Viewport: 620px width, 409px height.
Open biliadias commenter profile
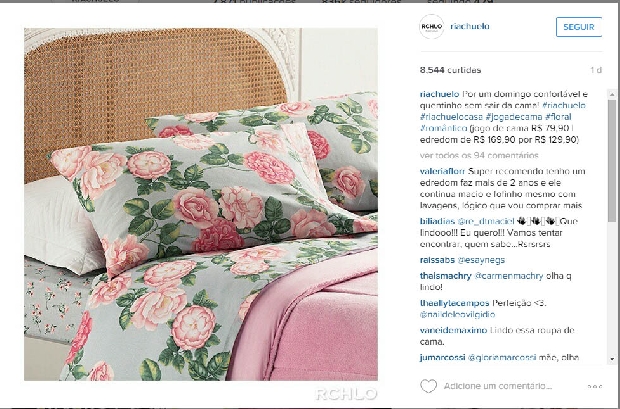tap(437, 221)
